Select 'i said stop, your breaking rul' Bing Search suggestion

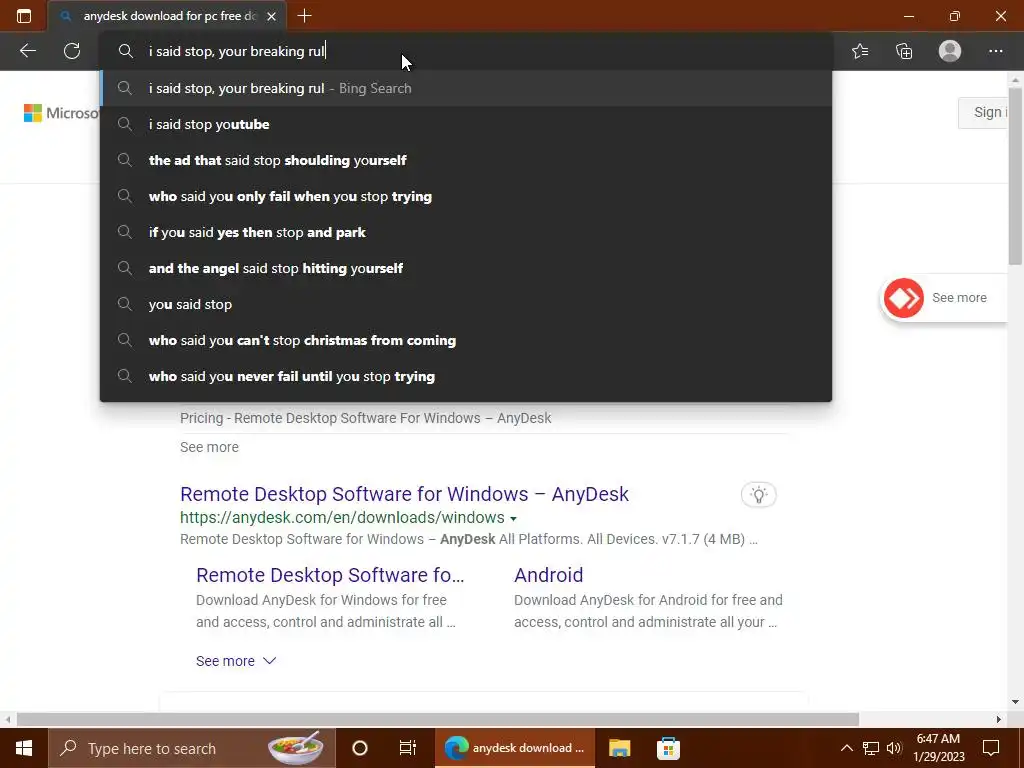[466, 88]
